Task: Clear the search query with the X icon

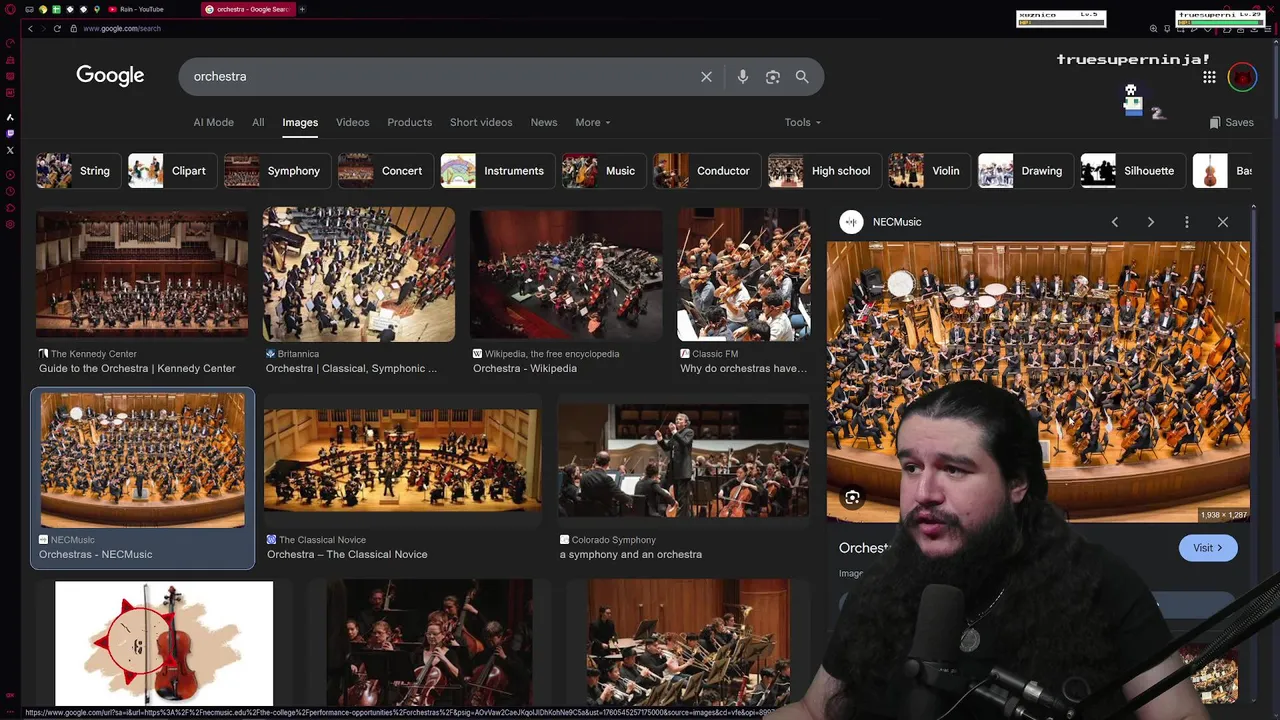Action: coord(706,77)
